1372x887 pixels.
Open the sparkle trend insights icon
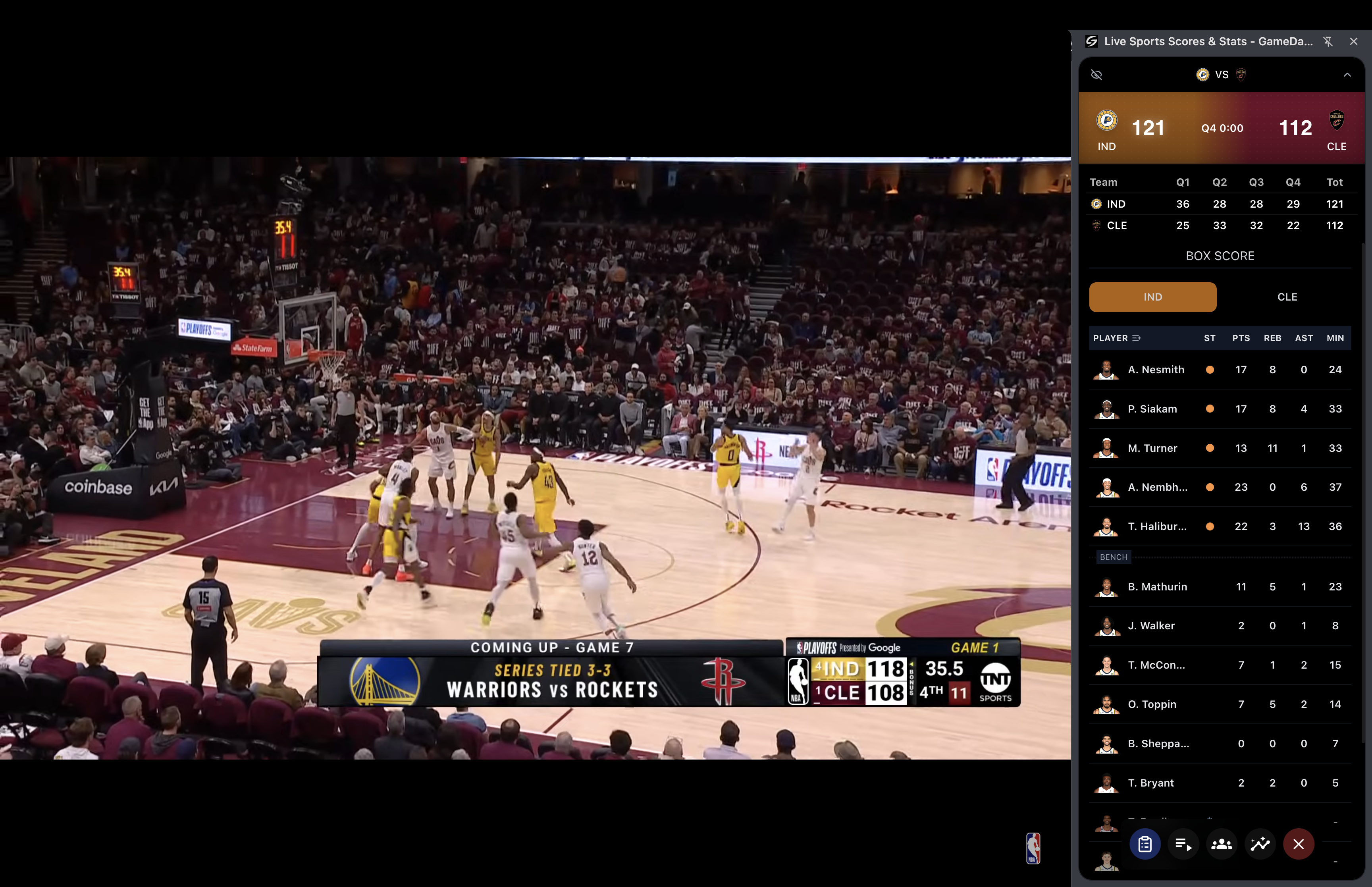pyautogui.click(x=1260, y=845)
